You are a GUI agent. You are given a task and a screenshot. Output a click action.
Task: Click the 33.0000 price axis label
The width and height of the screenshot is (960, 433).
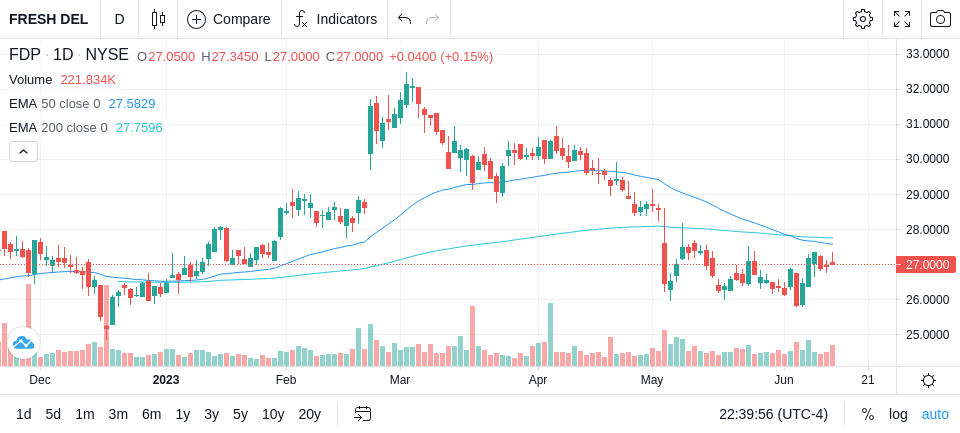tap(928, 54)
